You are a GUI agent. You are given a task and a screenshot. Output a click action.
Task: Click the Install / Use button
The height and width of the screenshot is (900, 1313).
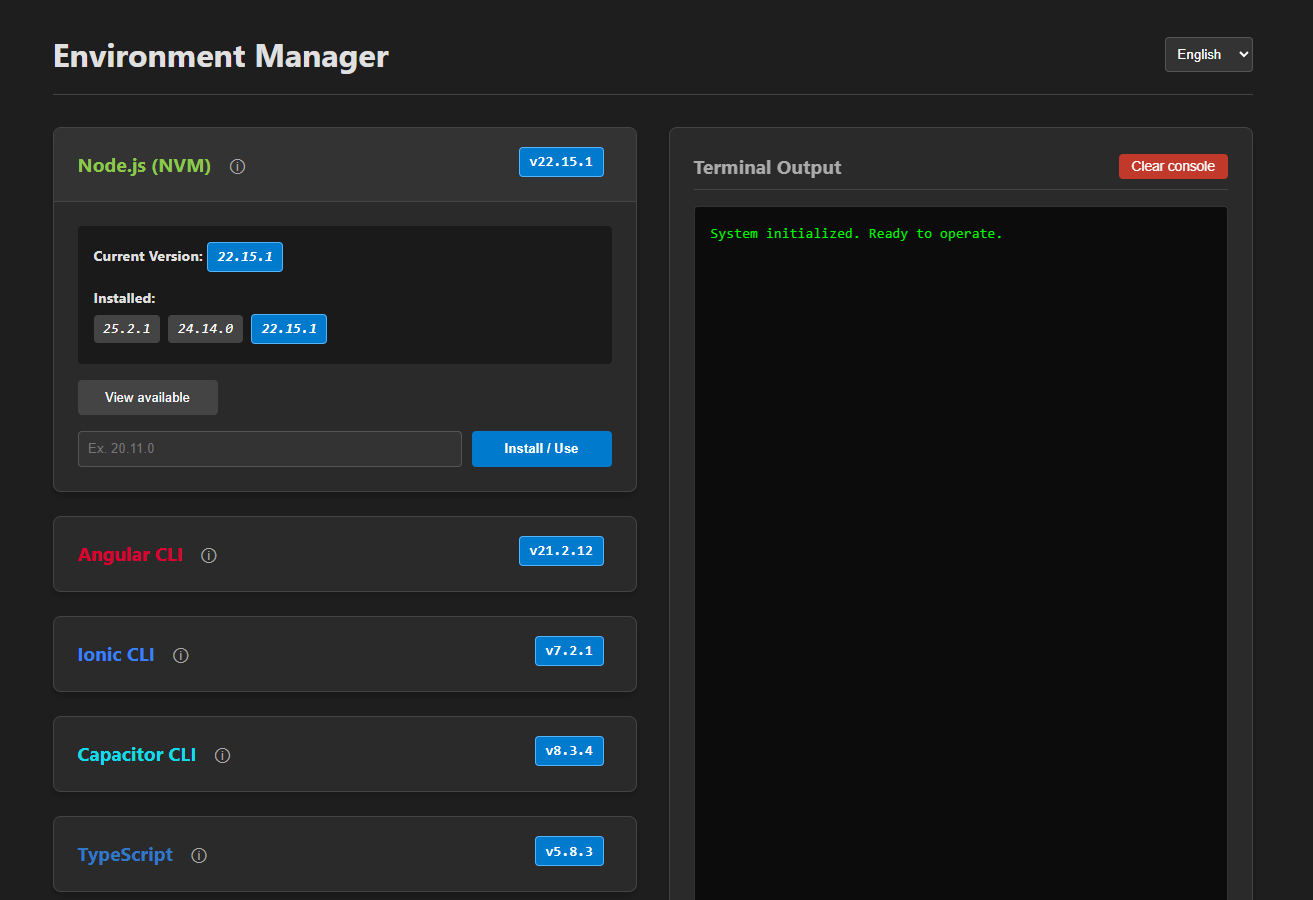click(x=541, y=449)
